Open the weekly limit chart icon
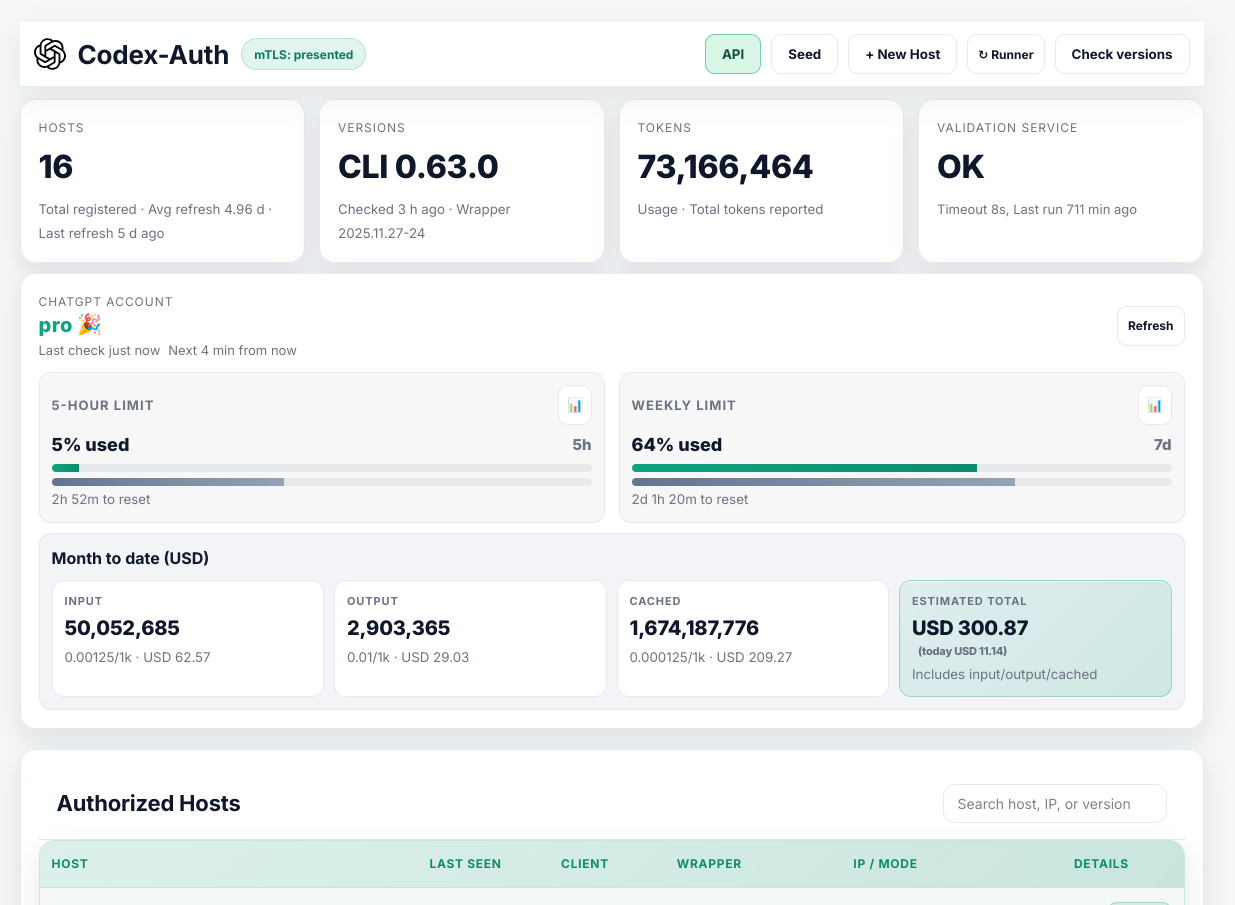The height and width of the screenshot is (905, 1235). (x=1155, y=405)
